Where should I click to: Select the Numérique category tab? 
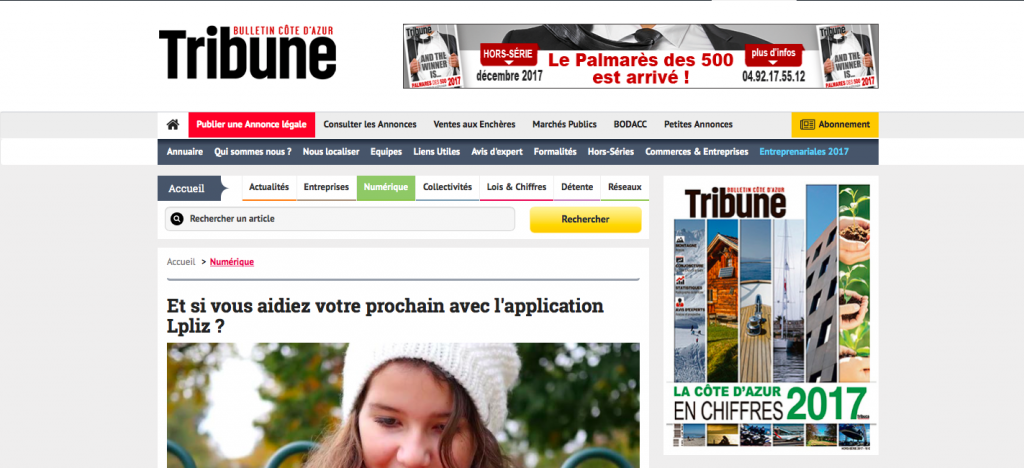(x=386, y=187)
